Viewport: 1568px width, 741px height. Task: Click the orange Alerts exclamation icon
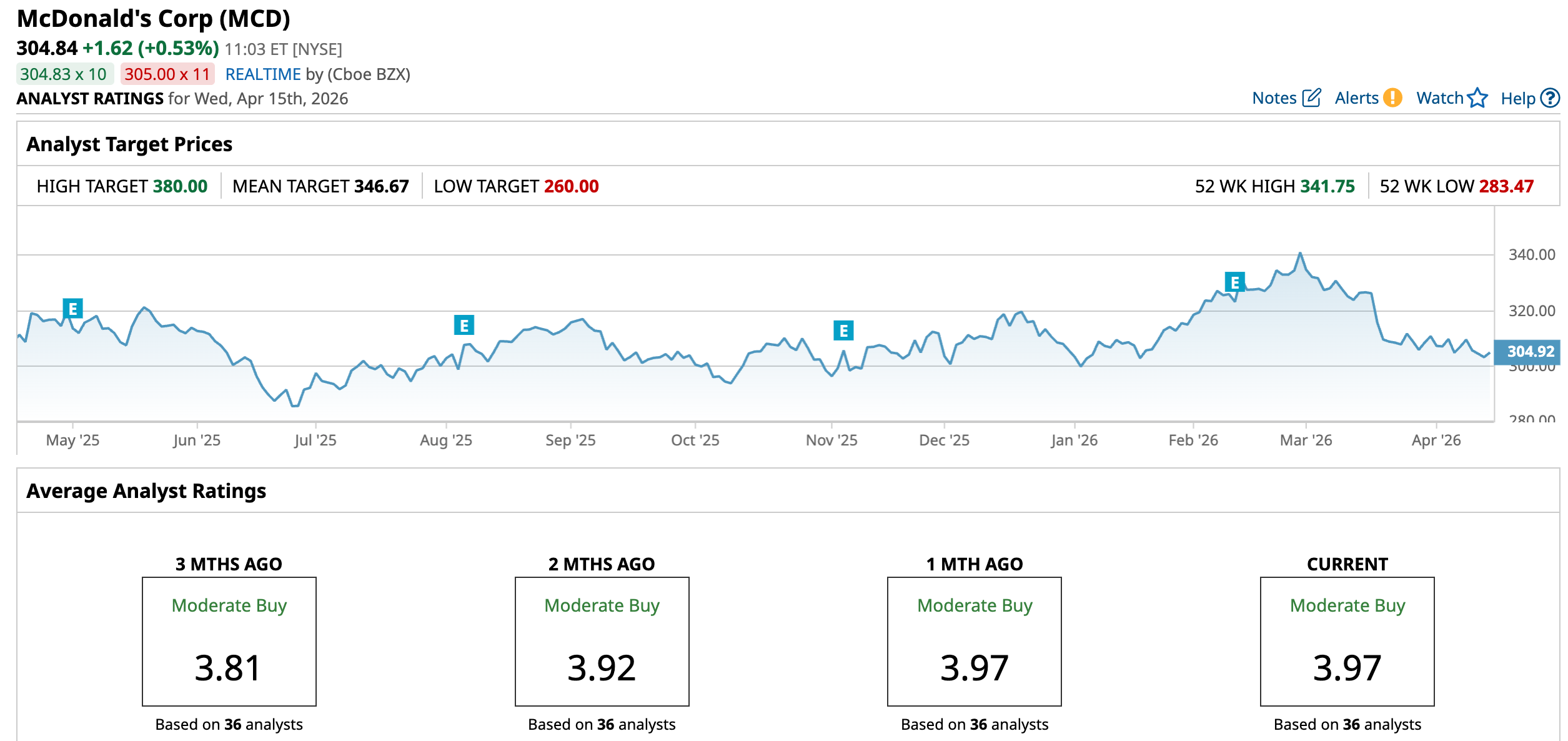(1392, 98)
